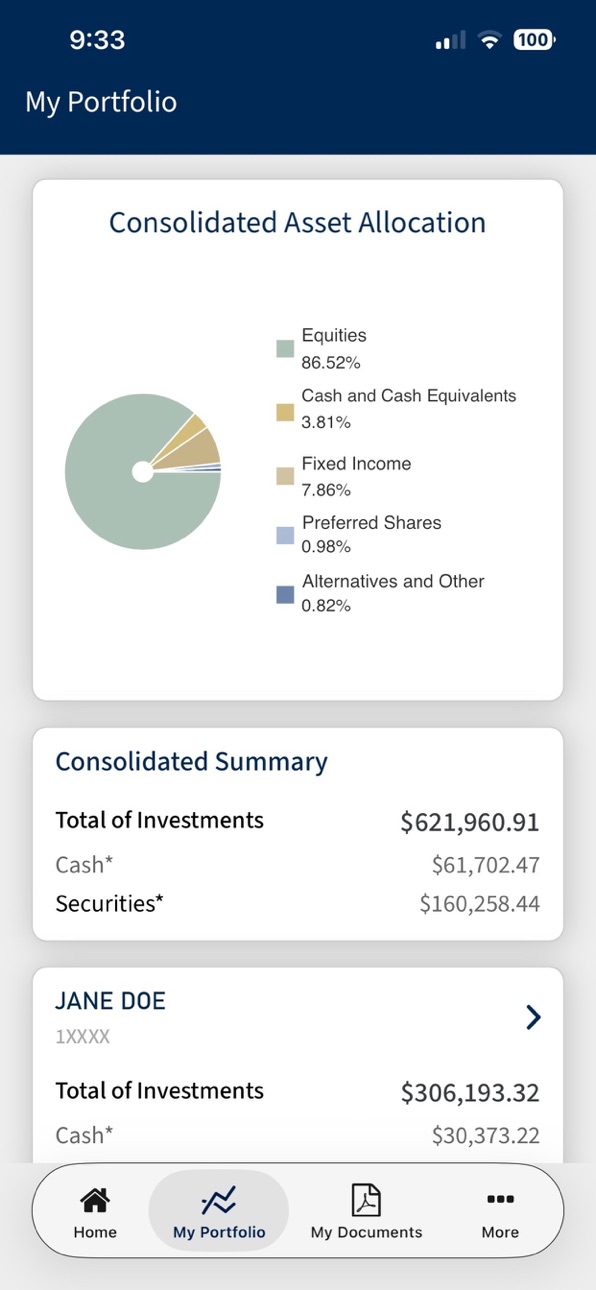
Task: Expand Jane Doe account chevron
Action: [x=533, y=1017]
